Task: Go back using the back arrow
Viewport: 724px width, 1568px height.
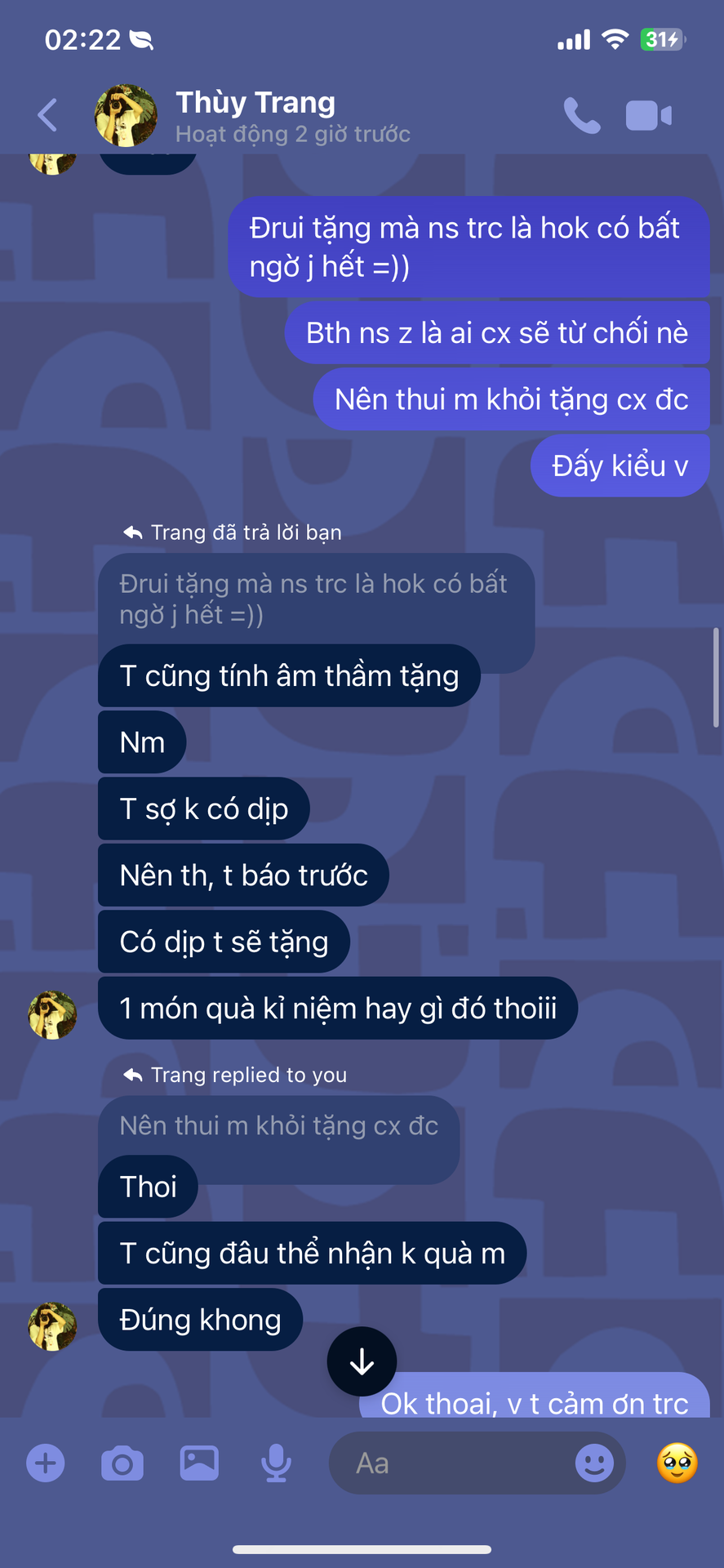Action: point(47,115)
